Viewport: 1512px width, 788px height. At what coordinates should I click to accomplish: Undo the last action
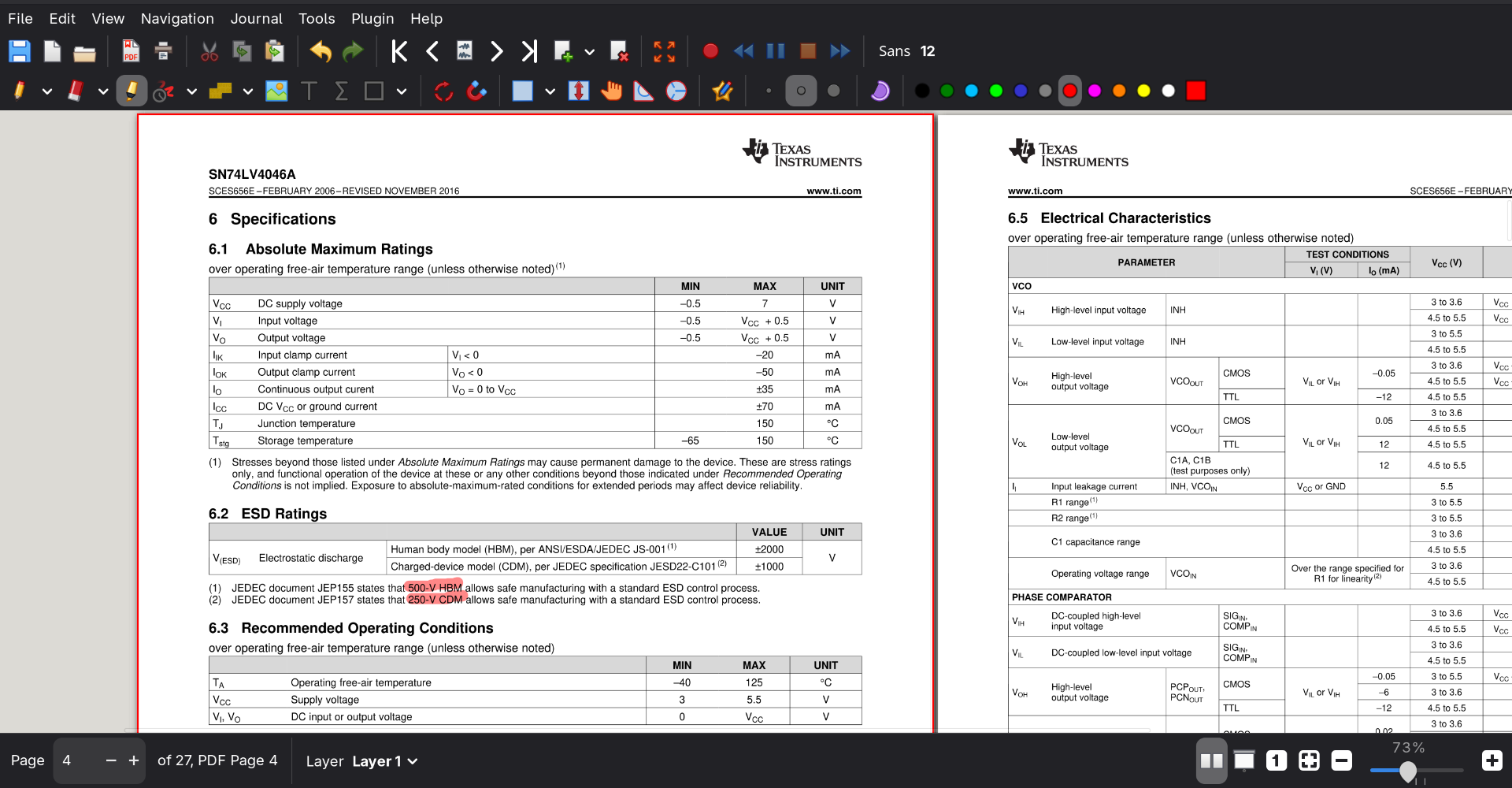point(321,51)
